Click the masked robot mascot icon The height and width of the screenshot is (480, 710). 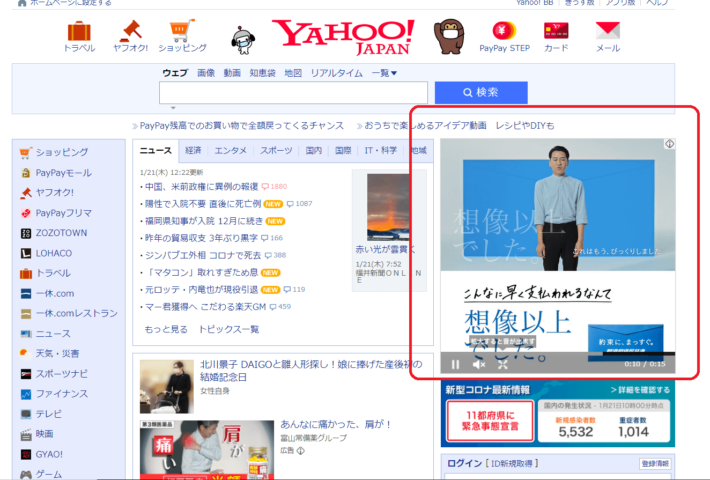click(x=243, y=40)
